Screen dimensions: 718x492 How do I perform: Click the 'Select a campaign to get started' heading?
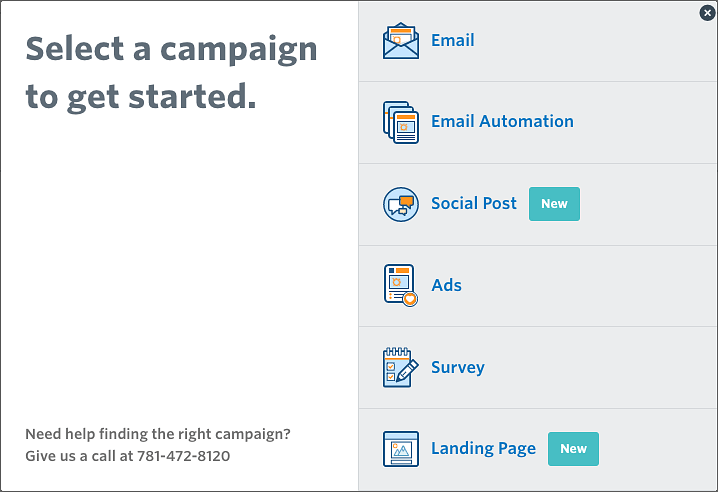click(x=171, y=73)
